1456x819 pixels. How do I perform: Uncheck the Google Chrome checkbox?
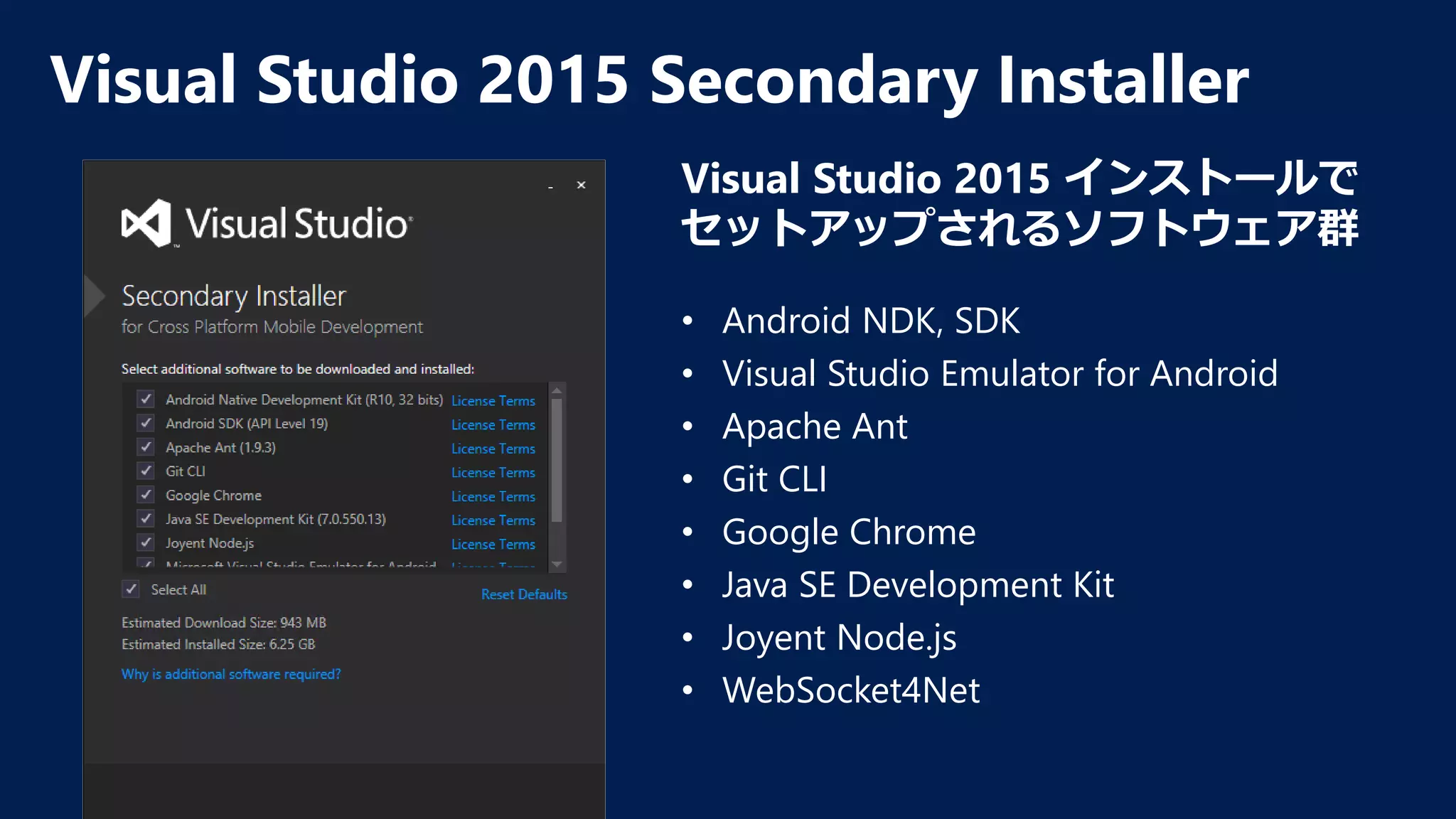click(x=146, y=495)
